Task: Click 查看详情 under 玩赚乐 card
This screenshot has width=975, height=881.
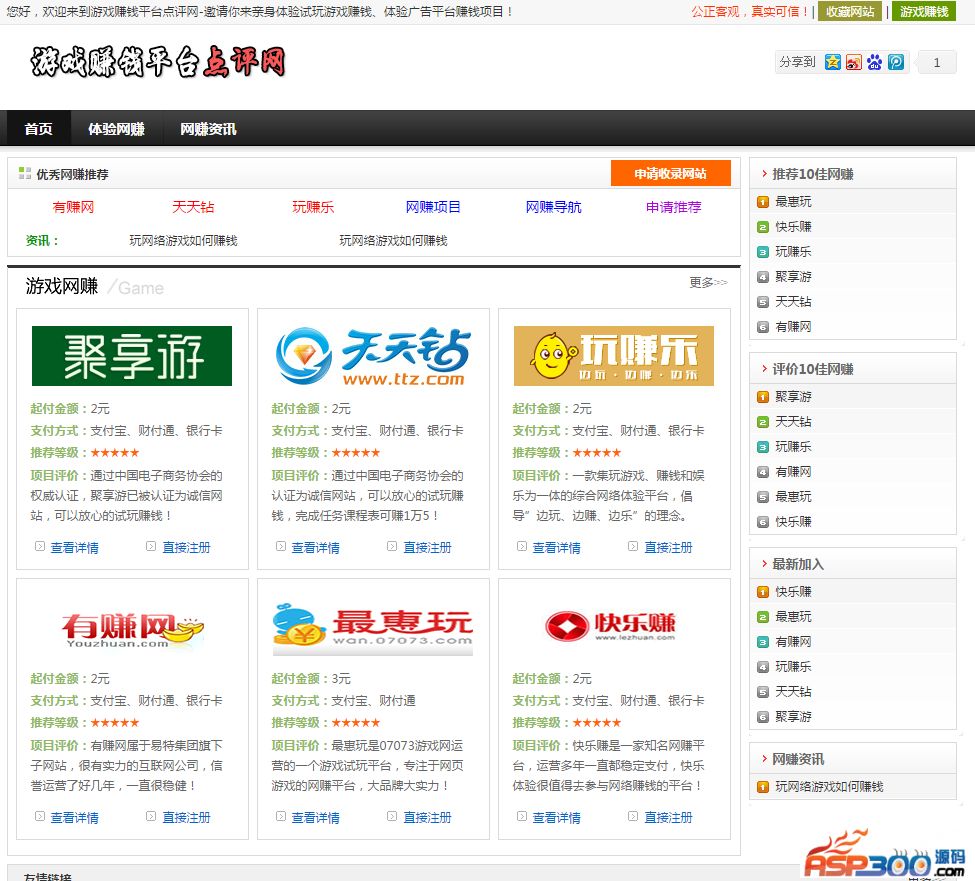Action: click(x=557, y=547)
